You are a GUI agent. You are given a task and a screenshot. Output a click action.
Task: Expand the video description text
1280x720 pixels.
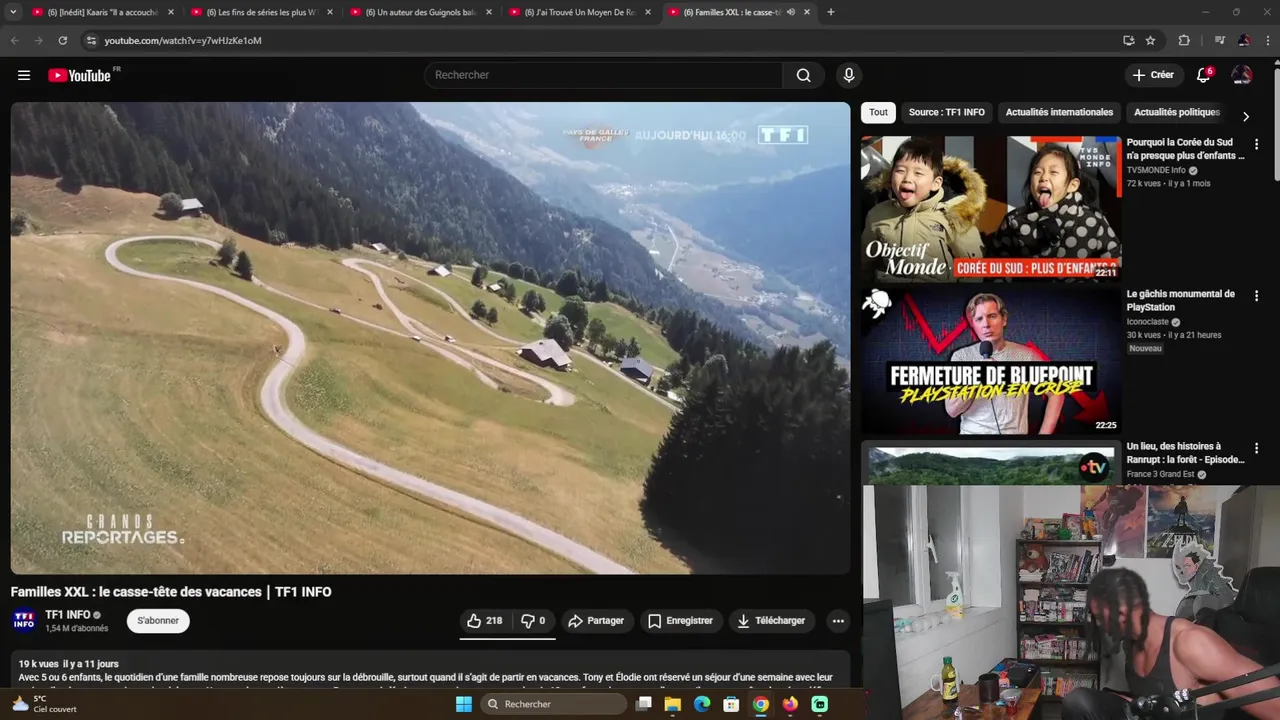430,677
